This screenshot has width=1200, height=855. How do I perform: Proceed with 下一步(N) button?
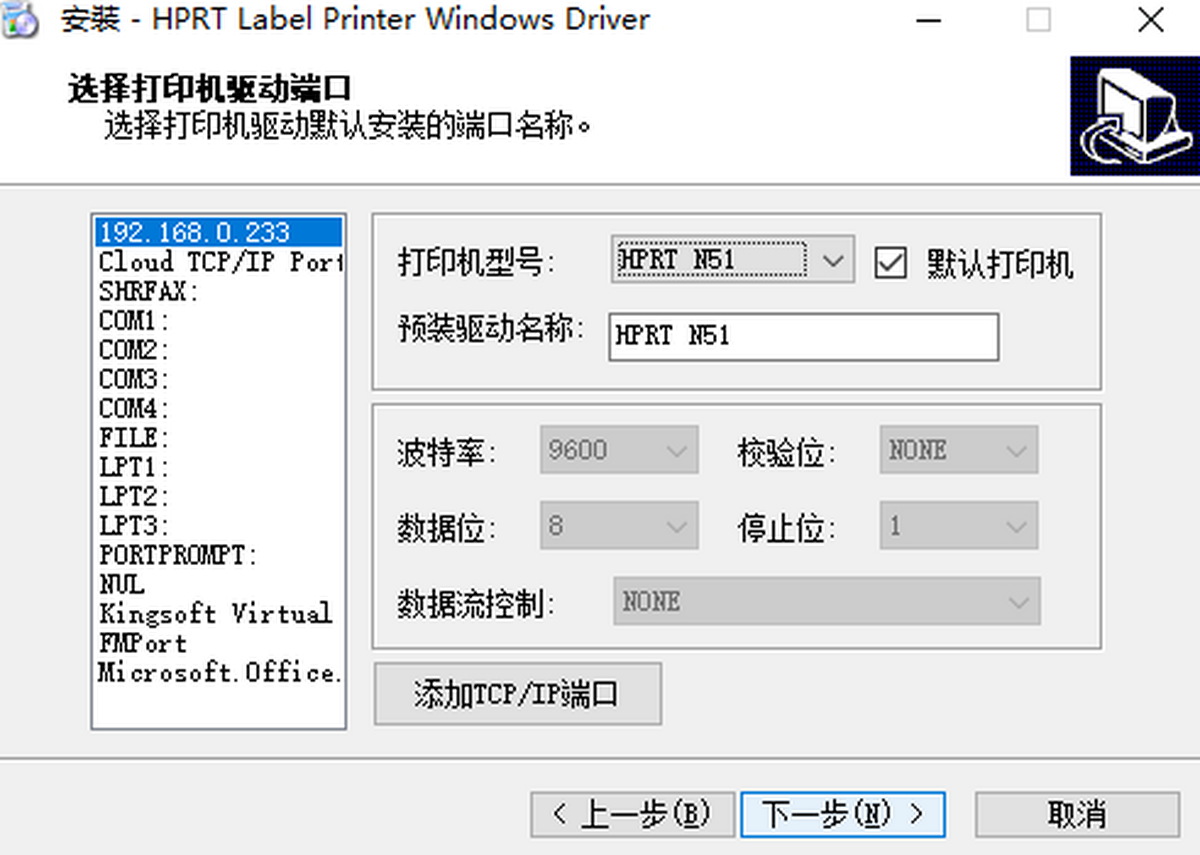click(x=842, y=814)
